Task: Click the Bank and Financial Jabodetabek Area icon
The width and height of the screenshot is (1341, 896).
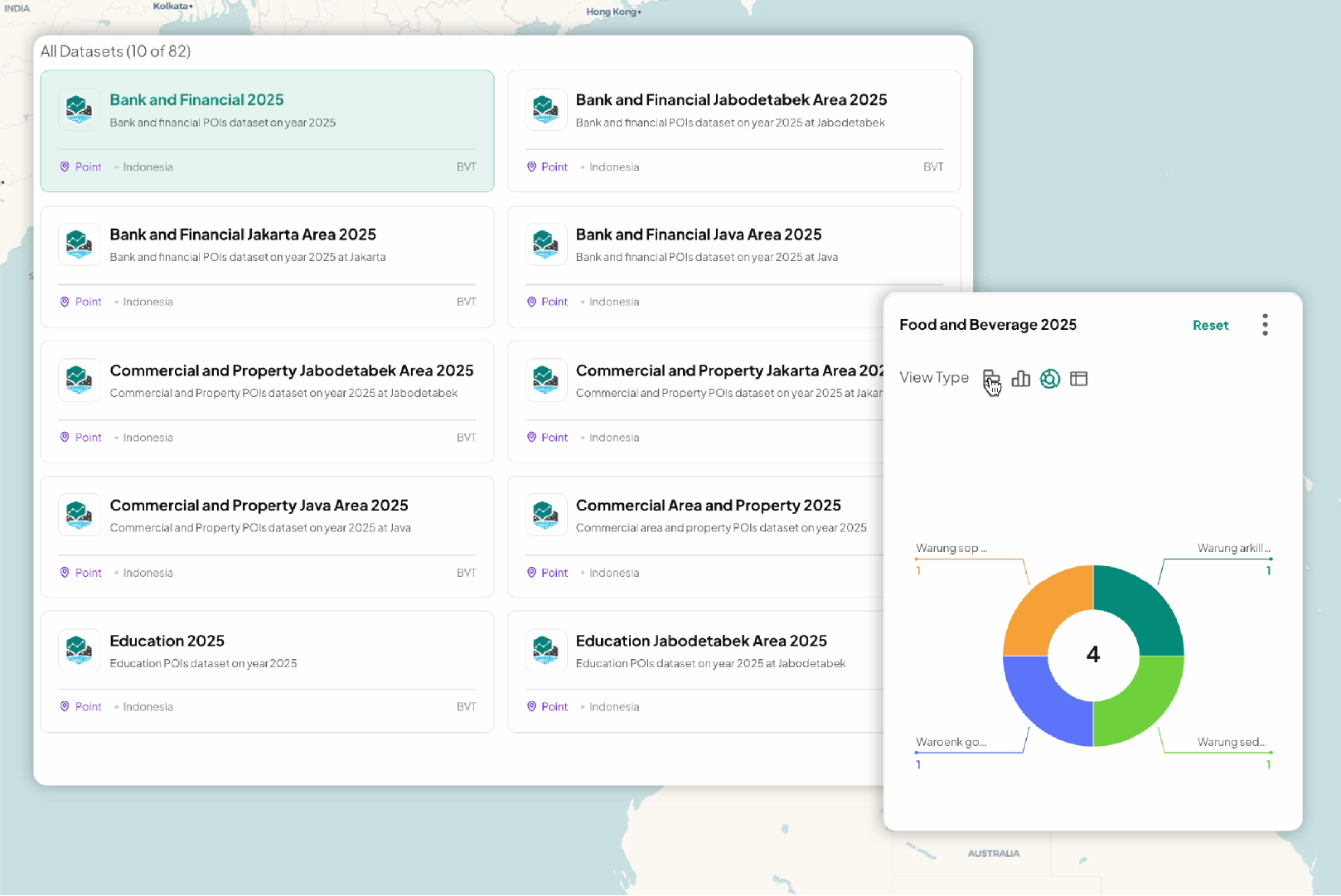Action: point(546,109)
